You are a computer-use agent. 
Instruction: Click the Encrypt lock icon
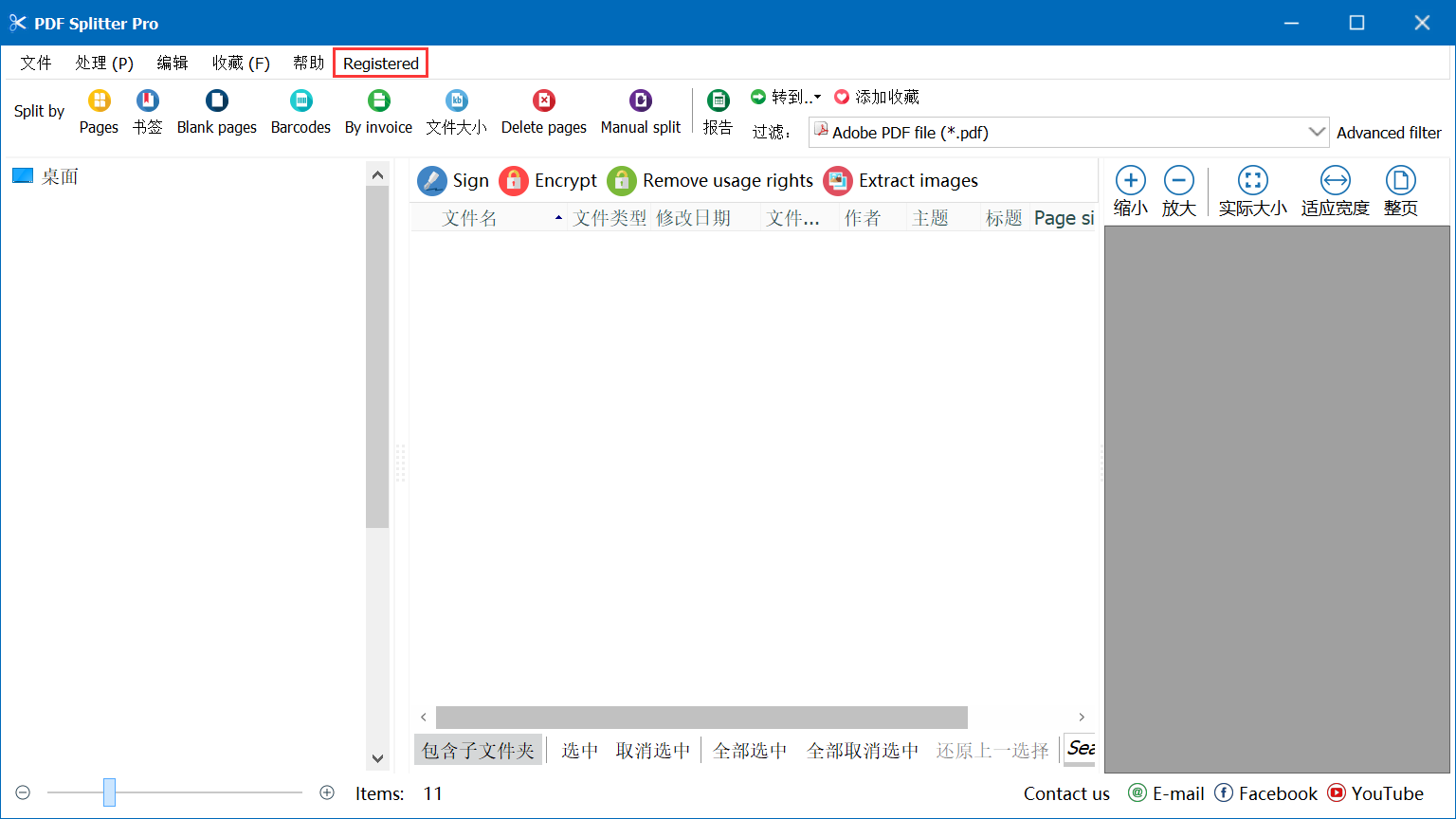coord(514,181)
